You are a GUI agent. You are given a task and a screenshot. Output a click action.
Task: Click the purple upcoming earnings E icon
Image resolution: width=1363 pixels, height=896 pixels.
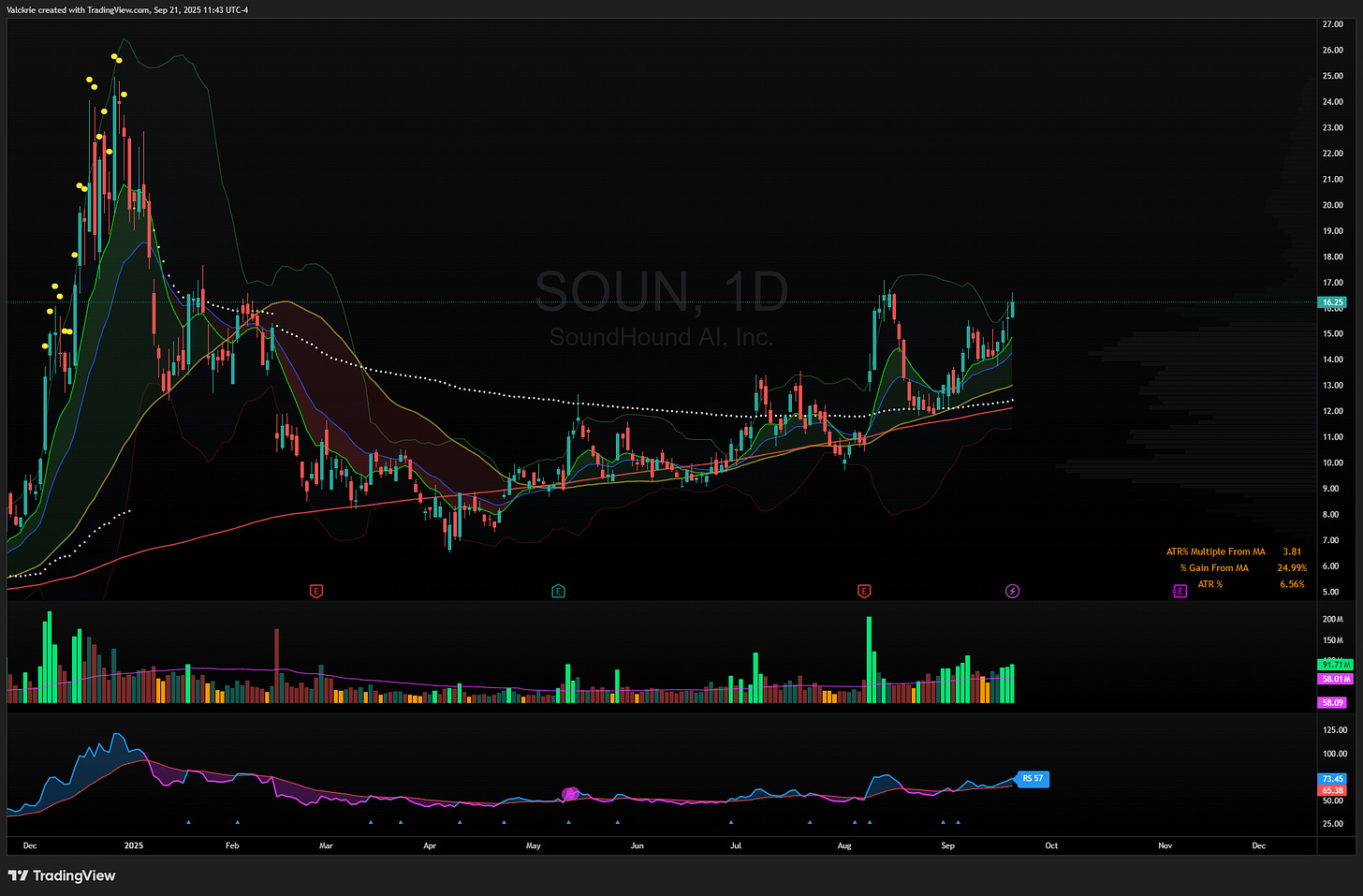tap(1180, 591)
